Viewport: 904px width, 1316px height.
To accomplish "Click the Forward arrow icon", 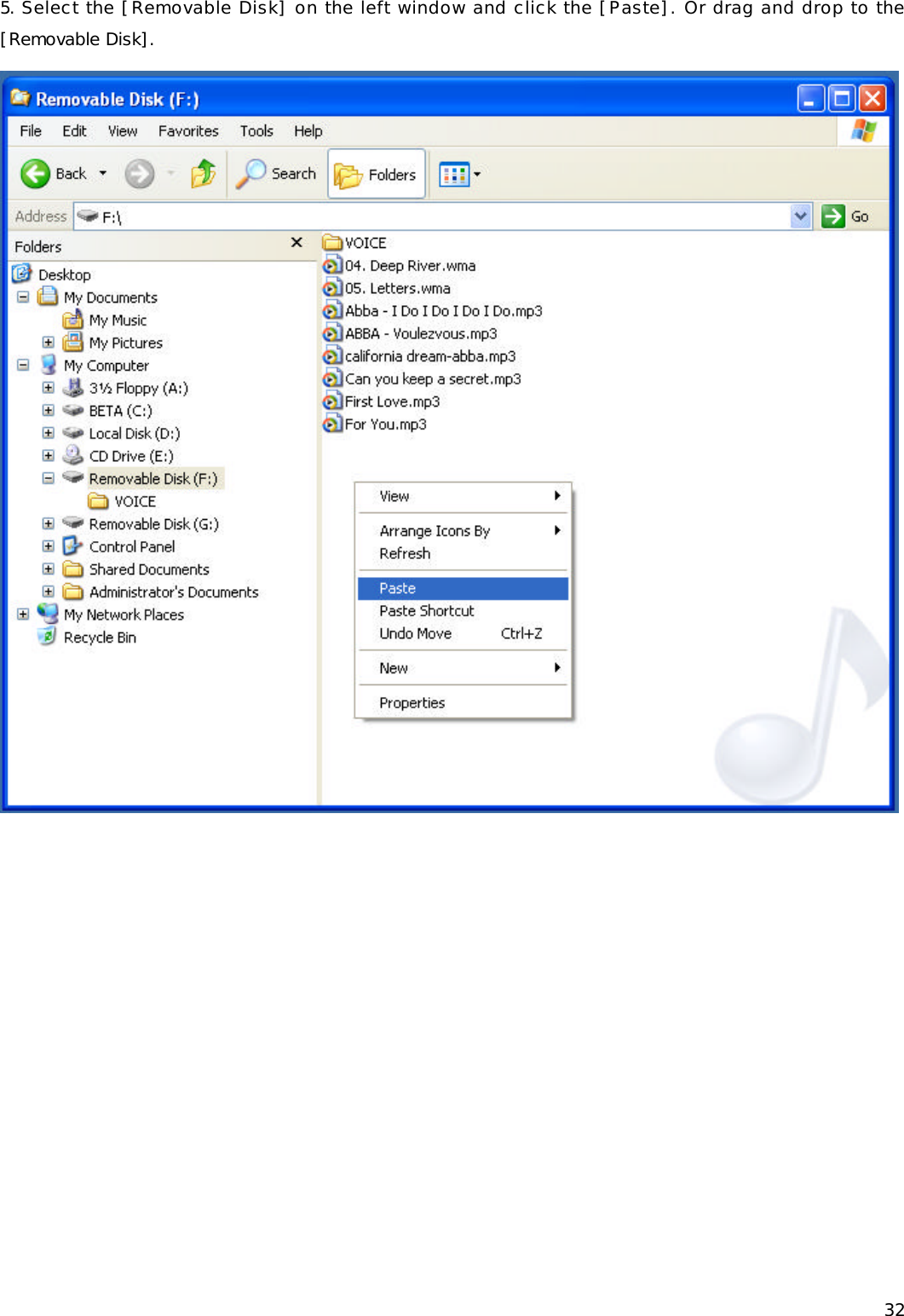I will tap(140, 174).
